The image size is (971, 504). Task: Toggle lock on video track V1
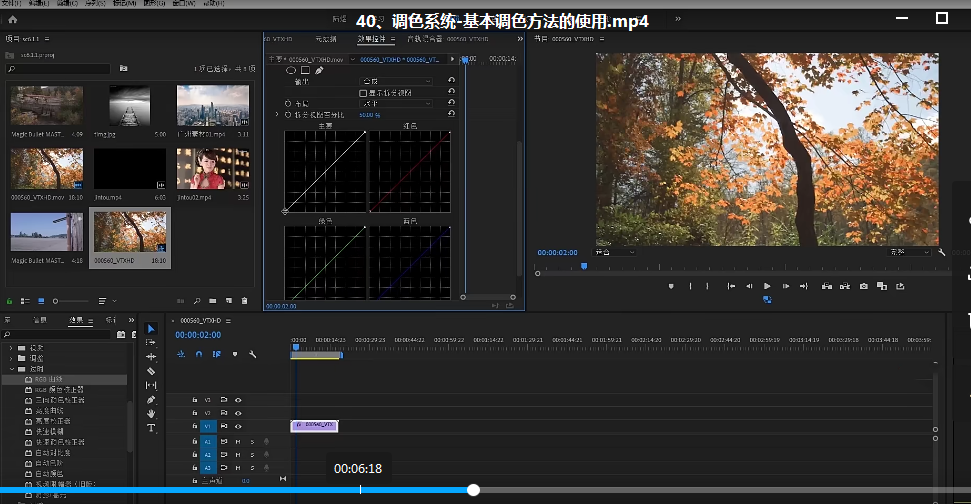194,427
